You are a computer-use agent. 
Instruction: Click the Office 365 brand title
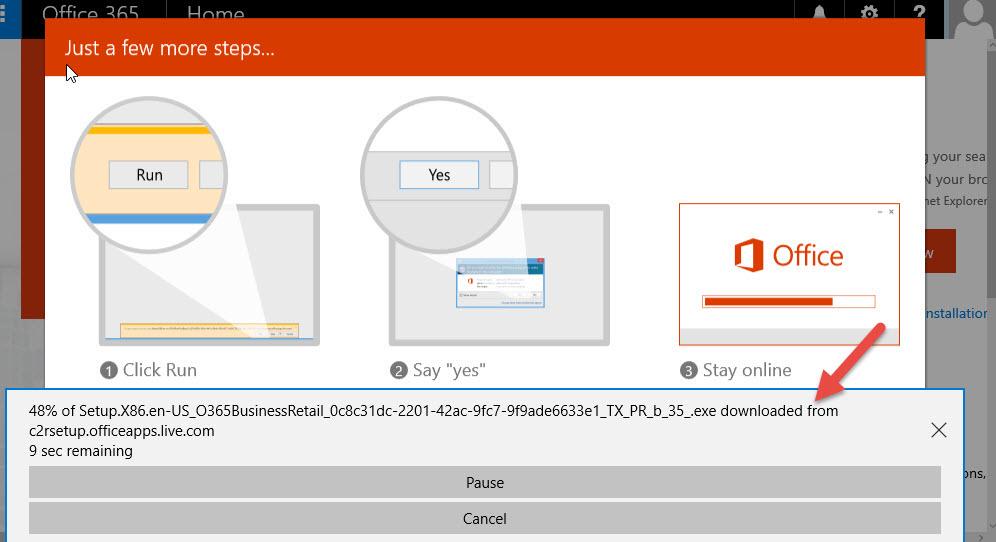(x=90, y=13)
